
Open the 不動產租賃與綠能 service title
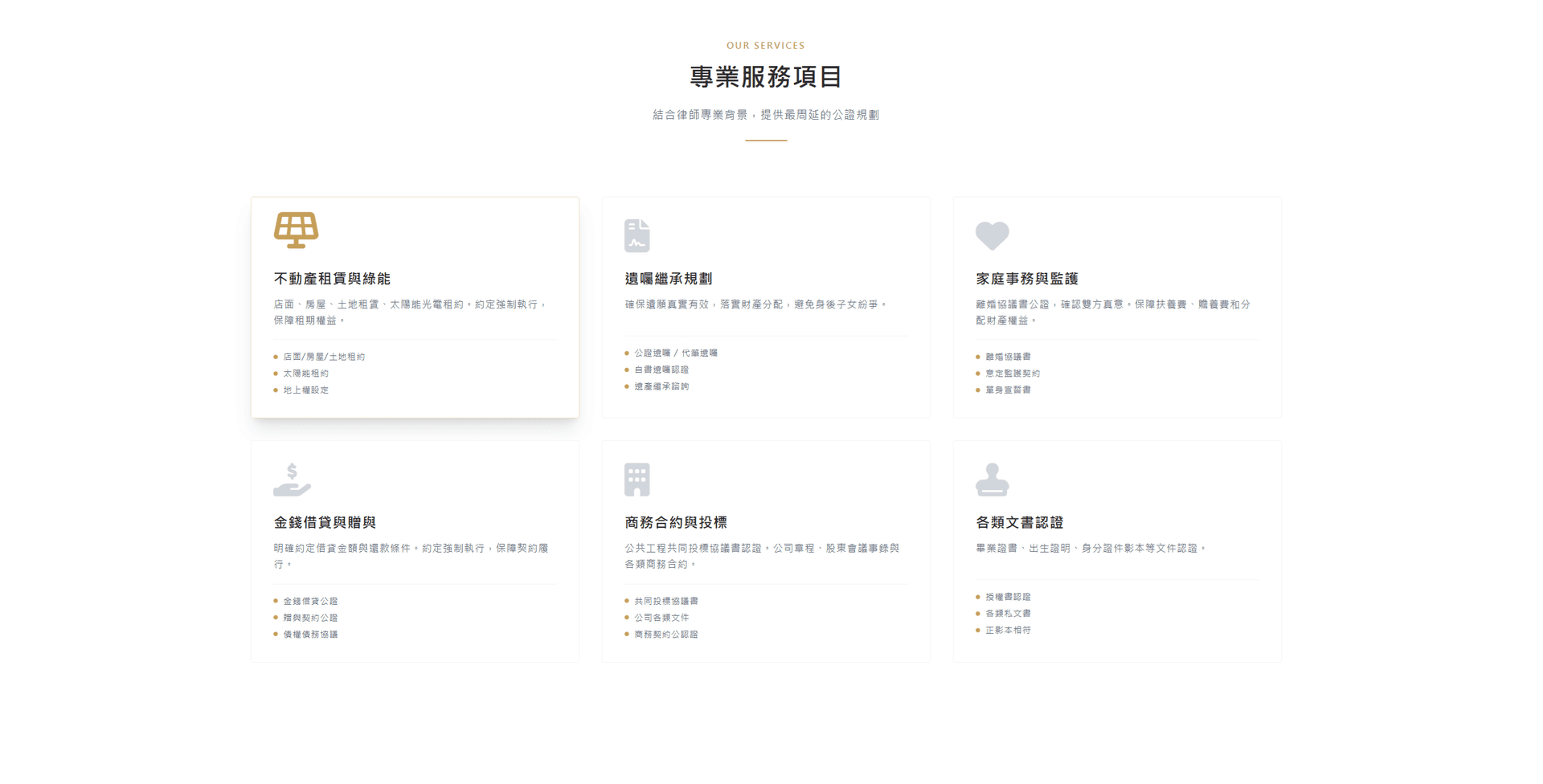(x=332, y=279)
